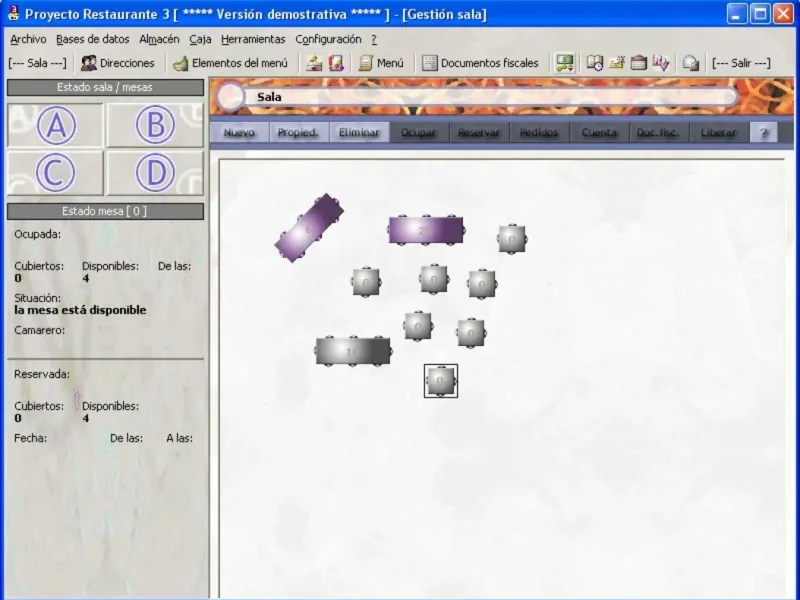
Task: Select the outlined square table
Action: [x=441, y=381]
